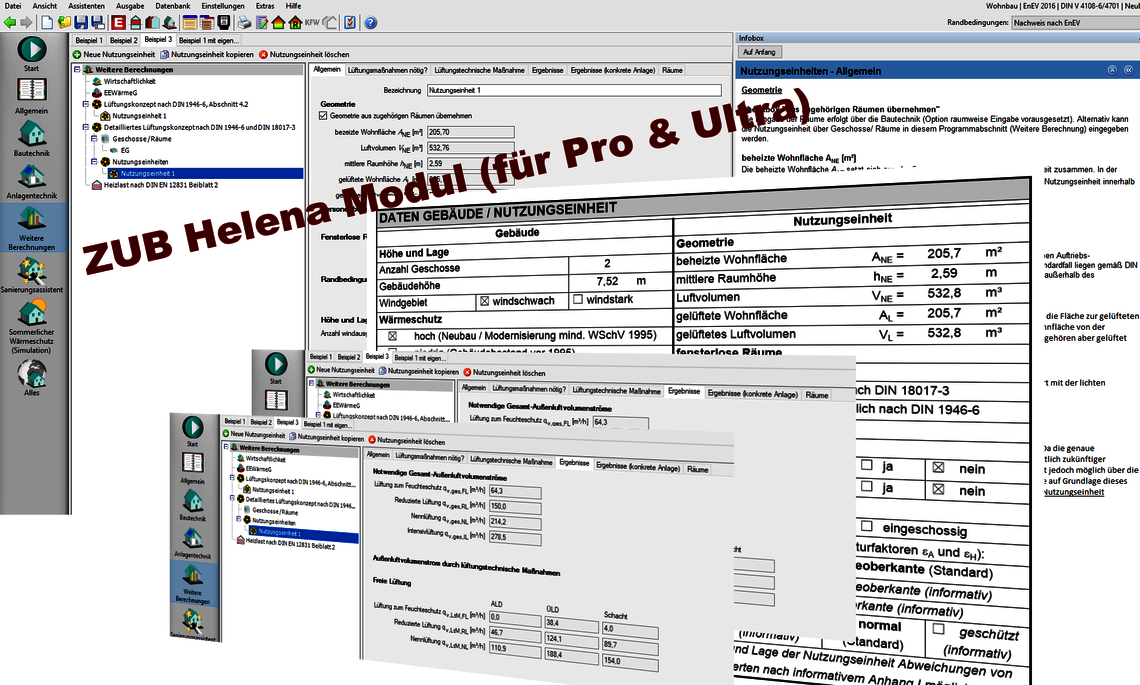Screen dimensions: 1140x685
Task: Click Bautechnik icon in the front screenshot sidebar
Action: (x=193, y=505)
